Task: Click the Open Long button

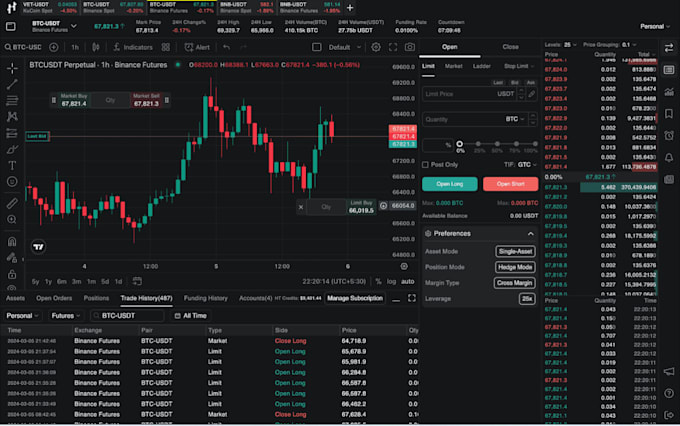Action: click(x=450, y=184)
